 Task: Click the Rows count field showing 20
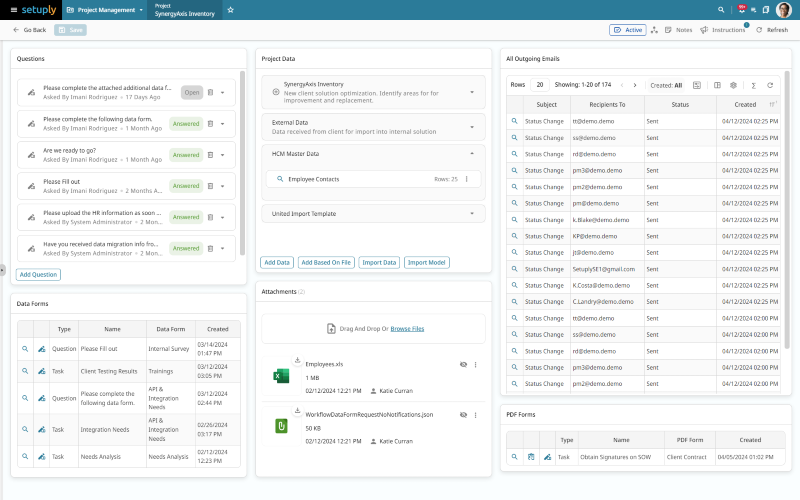pos(540,85)
